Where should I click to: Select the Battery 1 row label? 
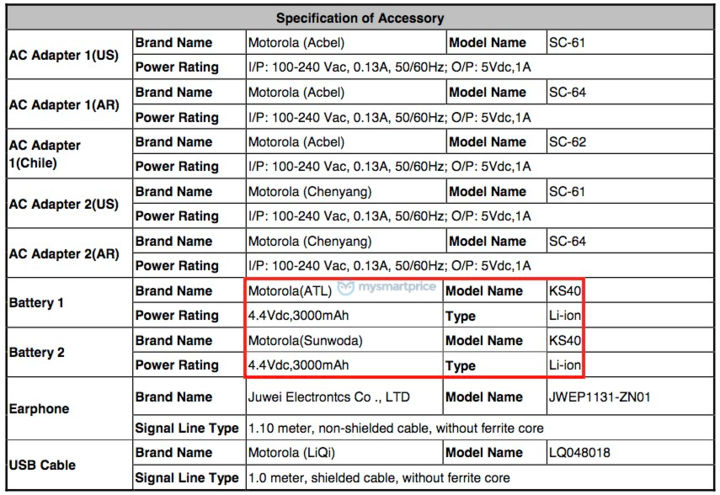[x=38, y=302]
